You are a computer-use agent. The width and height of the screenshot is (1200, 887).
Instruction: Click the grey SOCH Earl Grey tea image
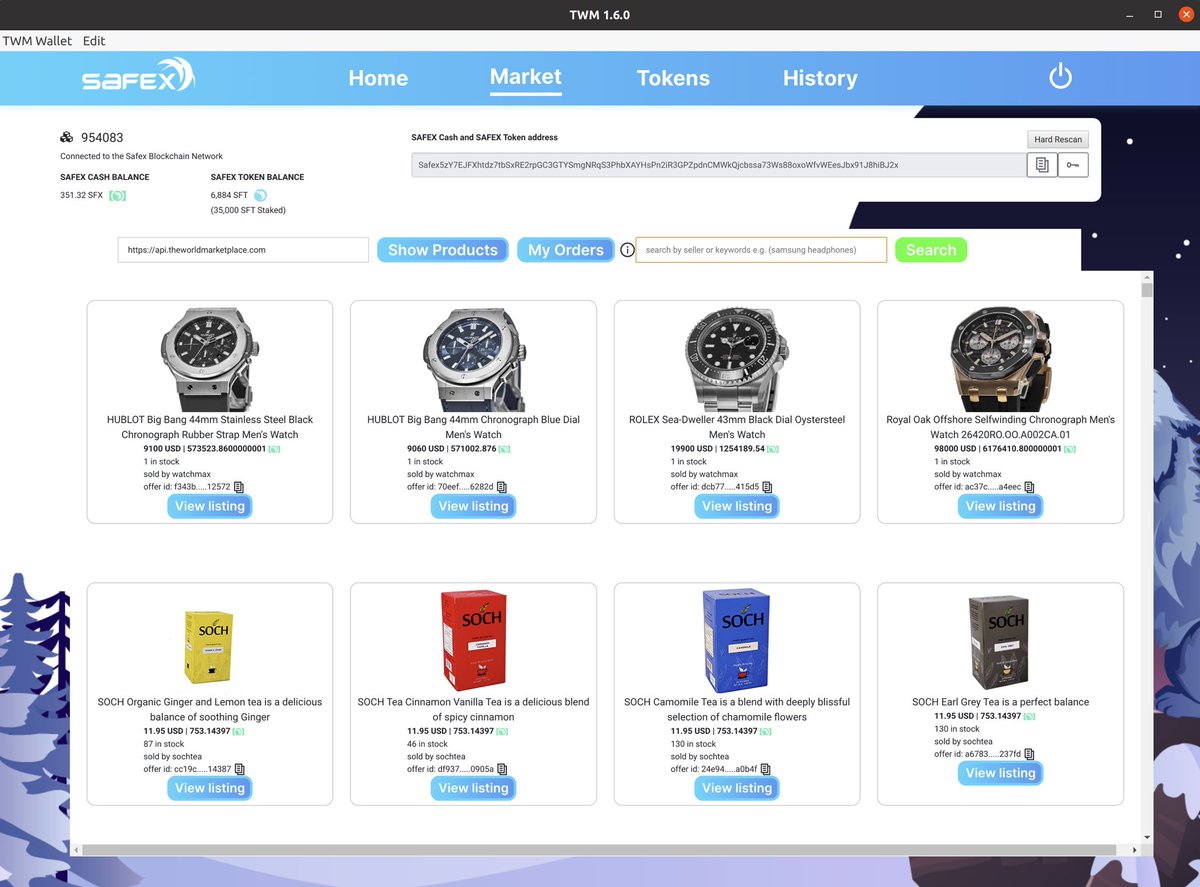(1000, 641)
